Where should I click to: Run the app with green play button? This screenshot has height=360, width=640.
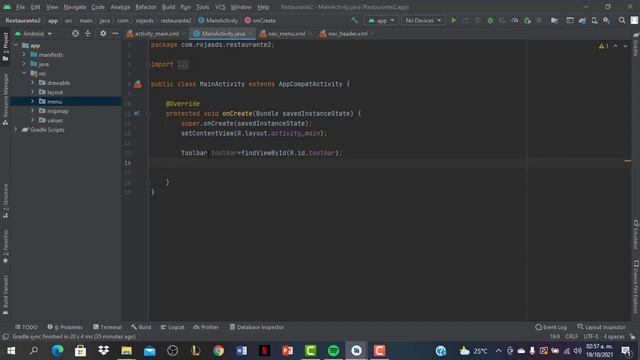click(453, 20)
